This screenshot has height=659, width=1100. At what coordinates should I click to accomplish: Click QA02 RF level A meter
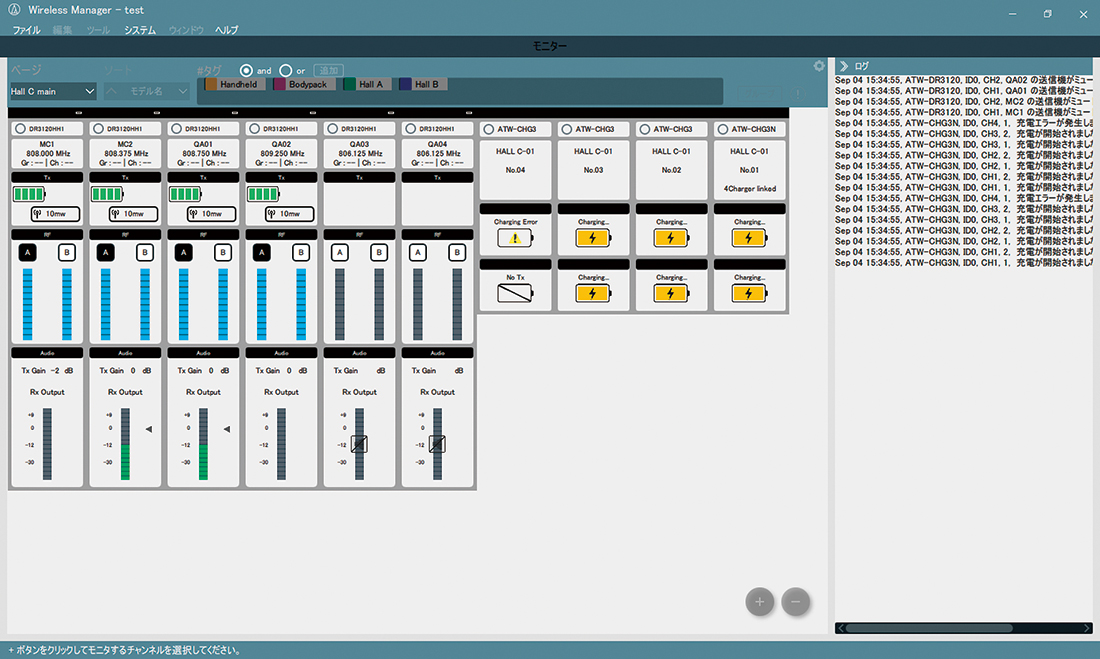coord(262,305)
